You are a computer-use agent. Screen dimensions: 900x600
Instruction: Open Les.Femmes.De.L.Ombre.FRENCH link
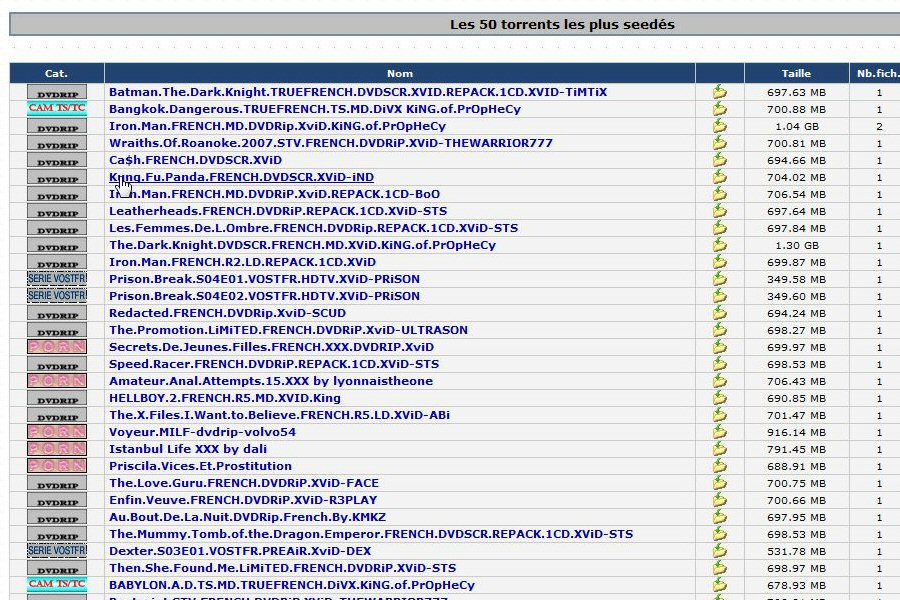[313, 228]
